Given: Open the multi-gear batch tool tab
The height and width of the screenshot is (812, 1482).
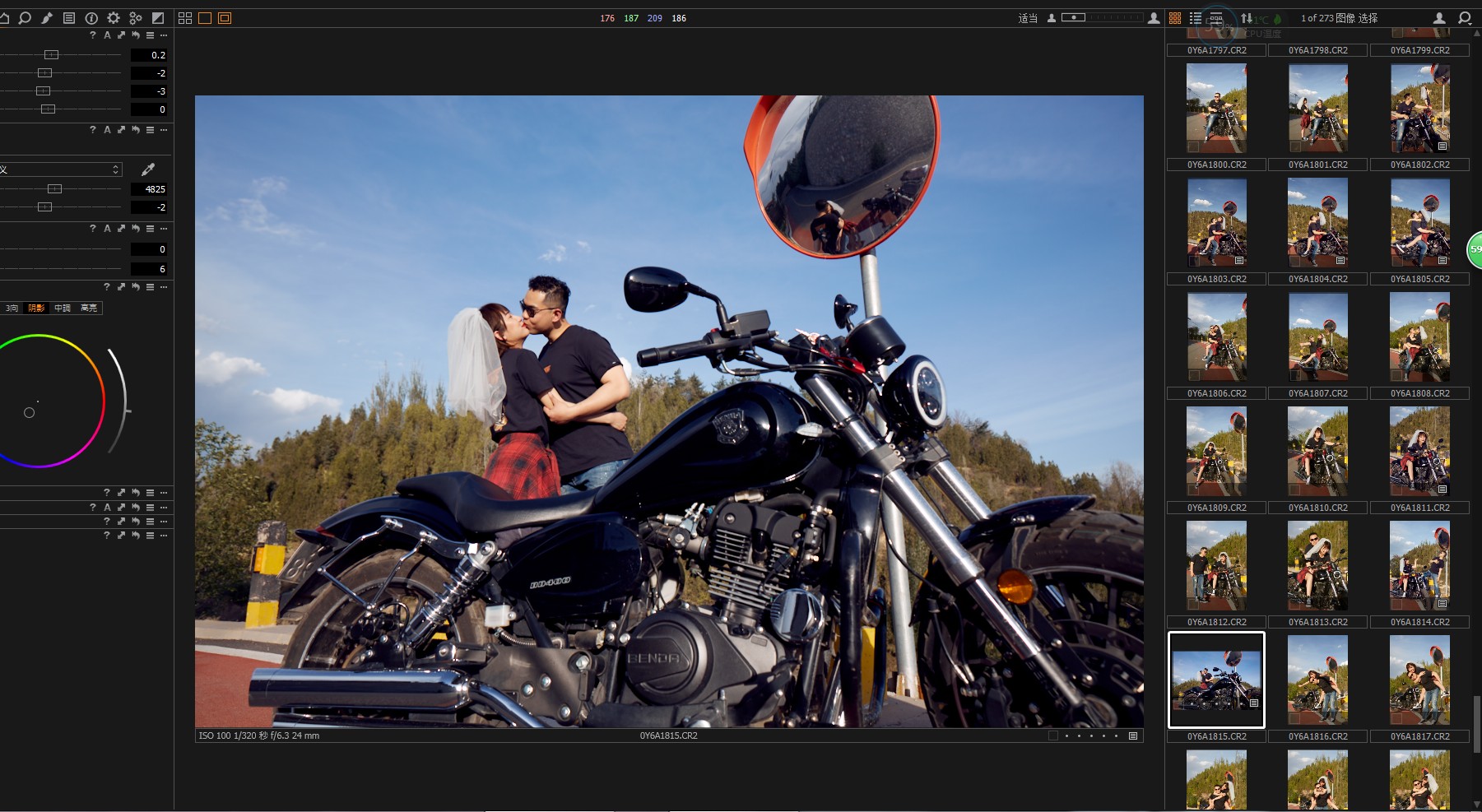Looking at the screenshot, I should click(x=136, y=17).
